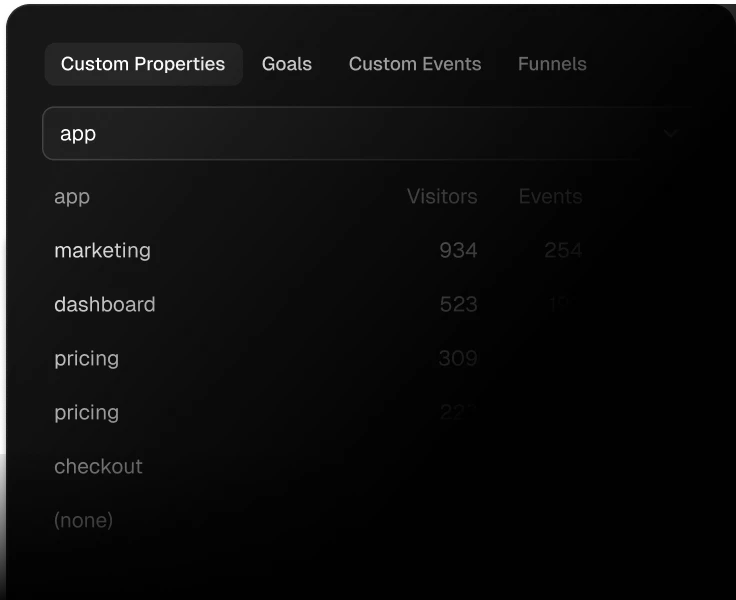This screenshot has height=600, width=736.
Task: Click visitors value 523
Action: click(458, 304)
